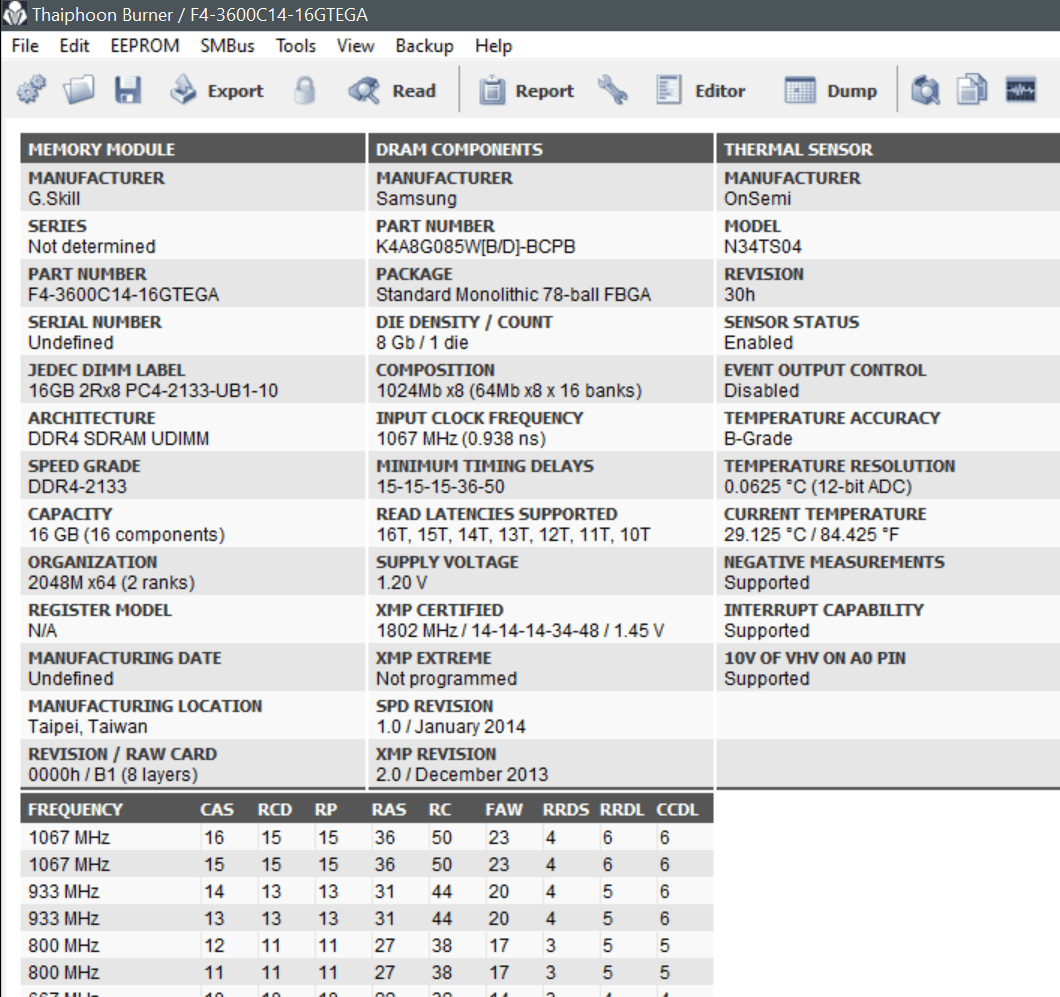The width and height of the screenshot is (1060, 997).
Task: Open the Tools menu
Action: point(295,46)
